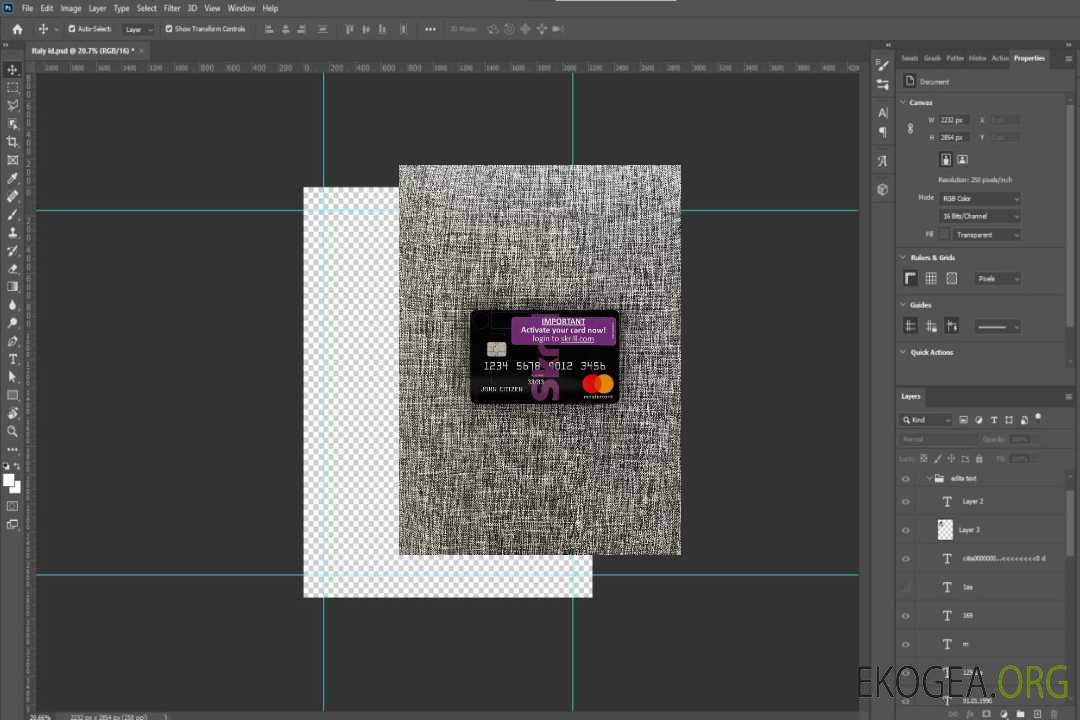Hide the Layer 2 text layer
Image resolution: width=1080 pixels, height=720 pixels.
(x=906, y=502)
